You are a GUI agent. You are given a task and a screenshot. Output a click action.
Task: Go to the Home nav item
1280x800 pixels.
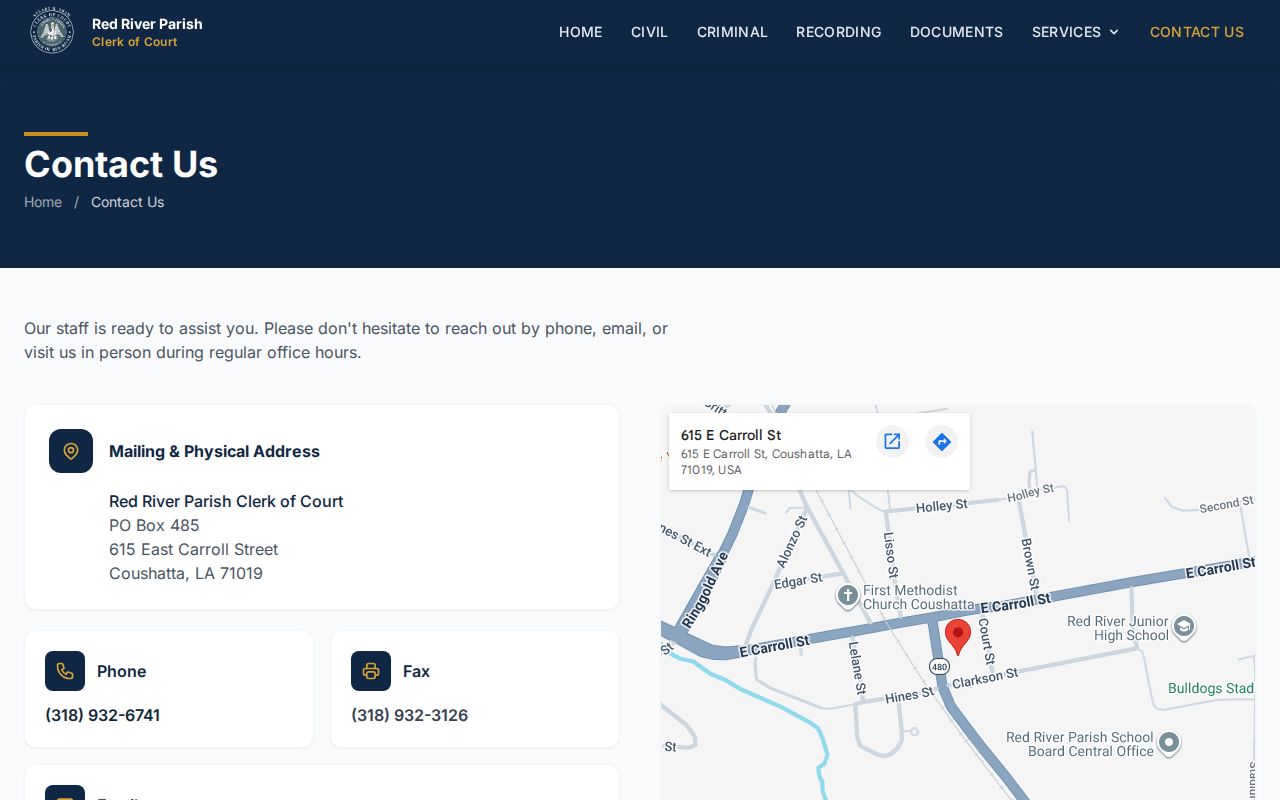point(580,32)
